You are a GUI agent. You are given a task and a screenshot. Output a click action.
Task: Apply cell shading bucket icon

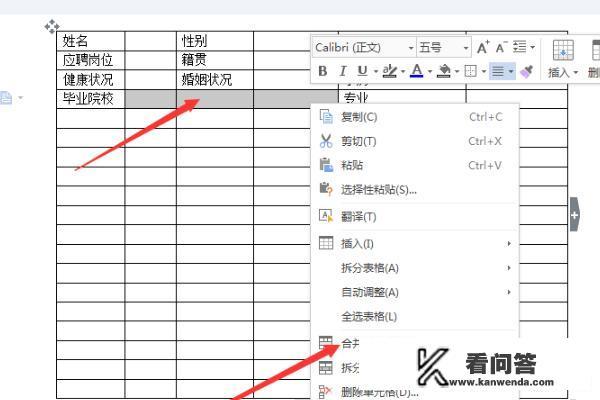click(443, 71)
